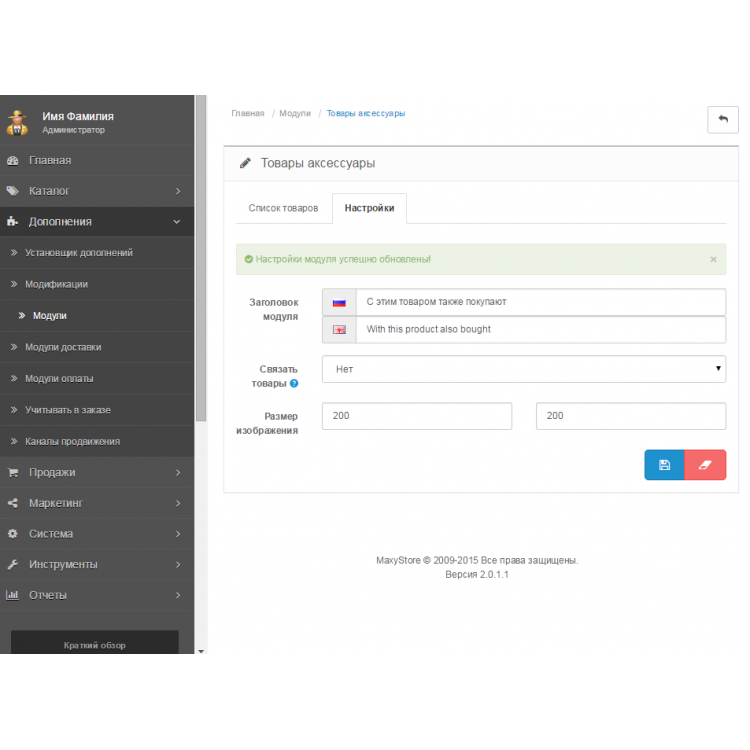Click the sidebar scrollbar down arrow
The image size is (750, 750).
(201, 651)
